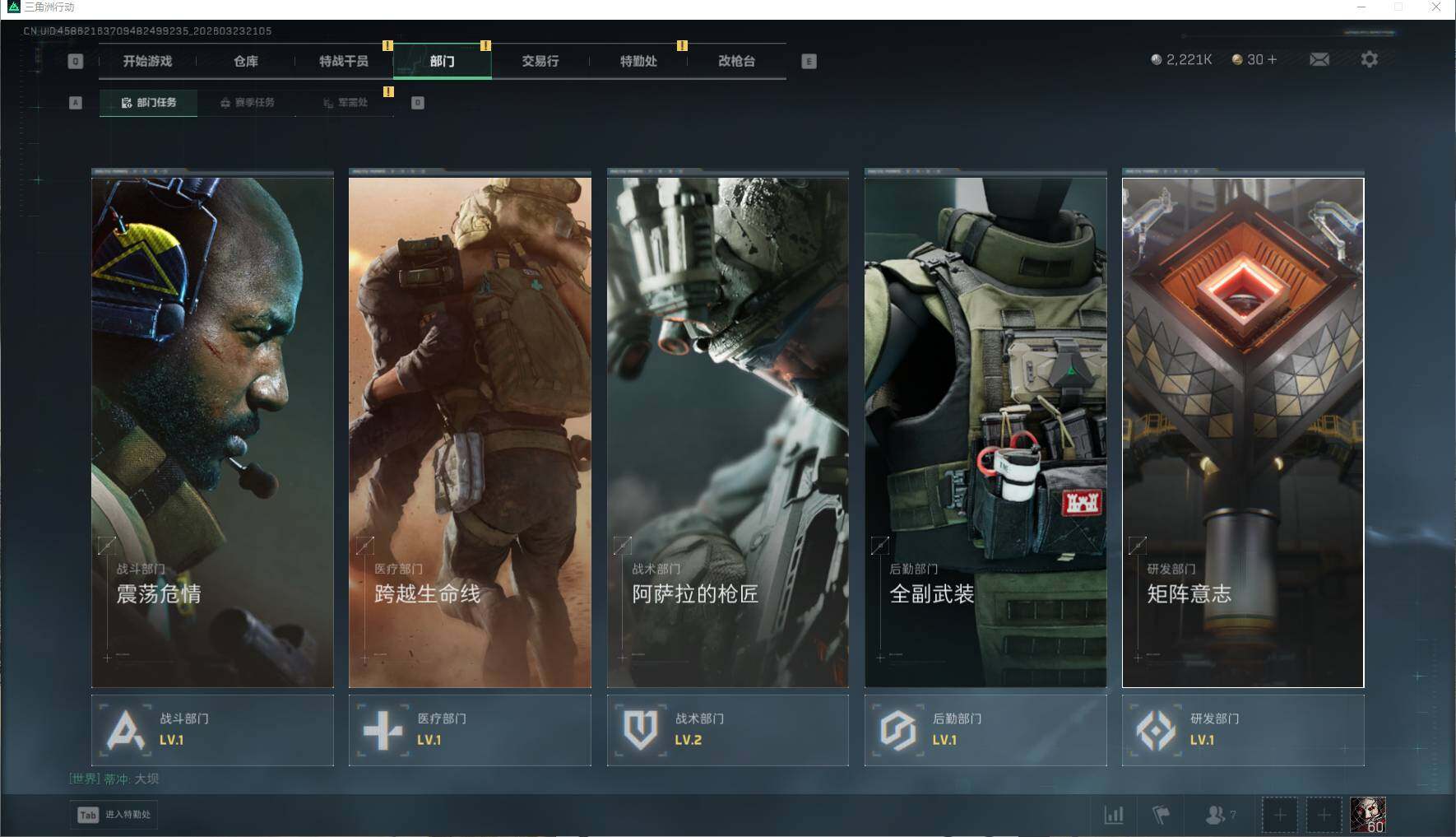Click the 研发部门 diamond logo icon
Image resolution: width=1456 pixels, height=837 pixels.
(x=1155, y=730)
